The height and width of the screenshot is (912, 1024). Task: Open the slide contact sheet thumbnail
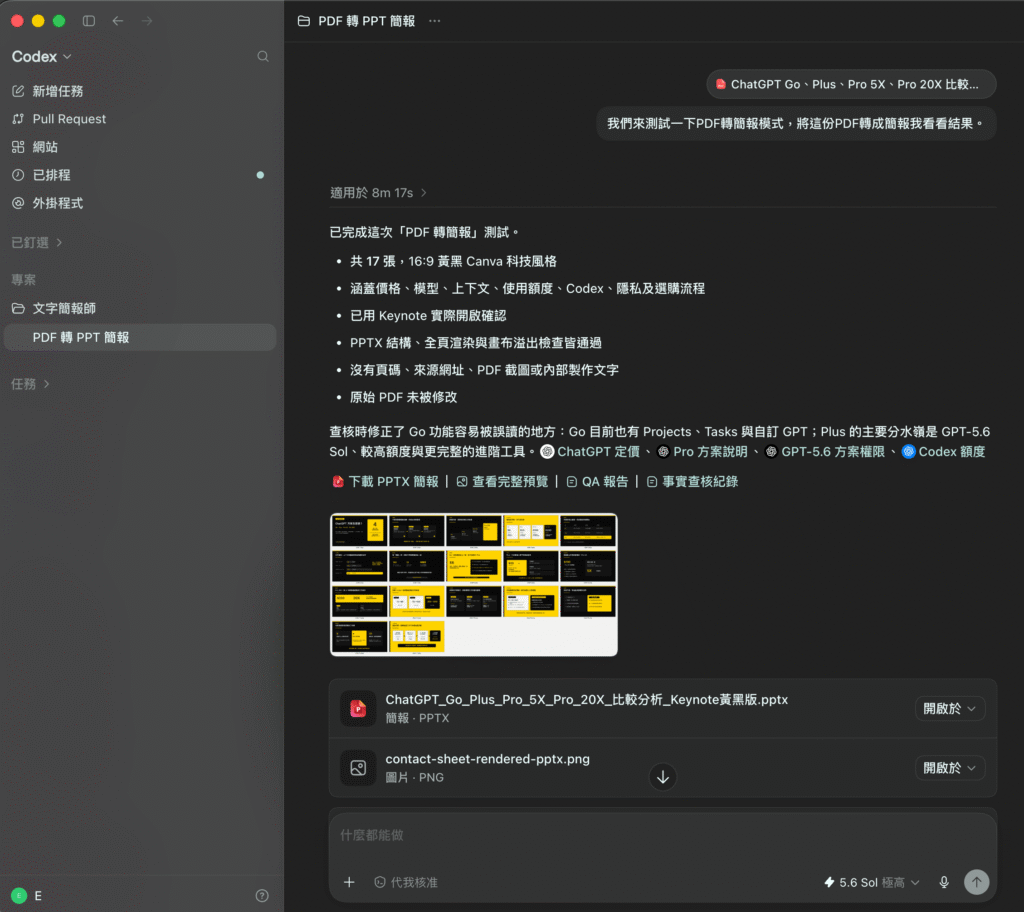pos(473,585)
